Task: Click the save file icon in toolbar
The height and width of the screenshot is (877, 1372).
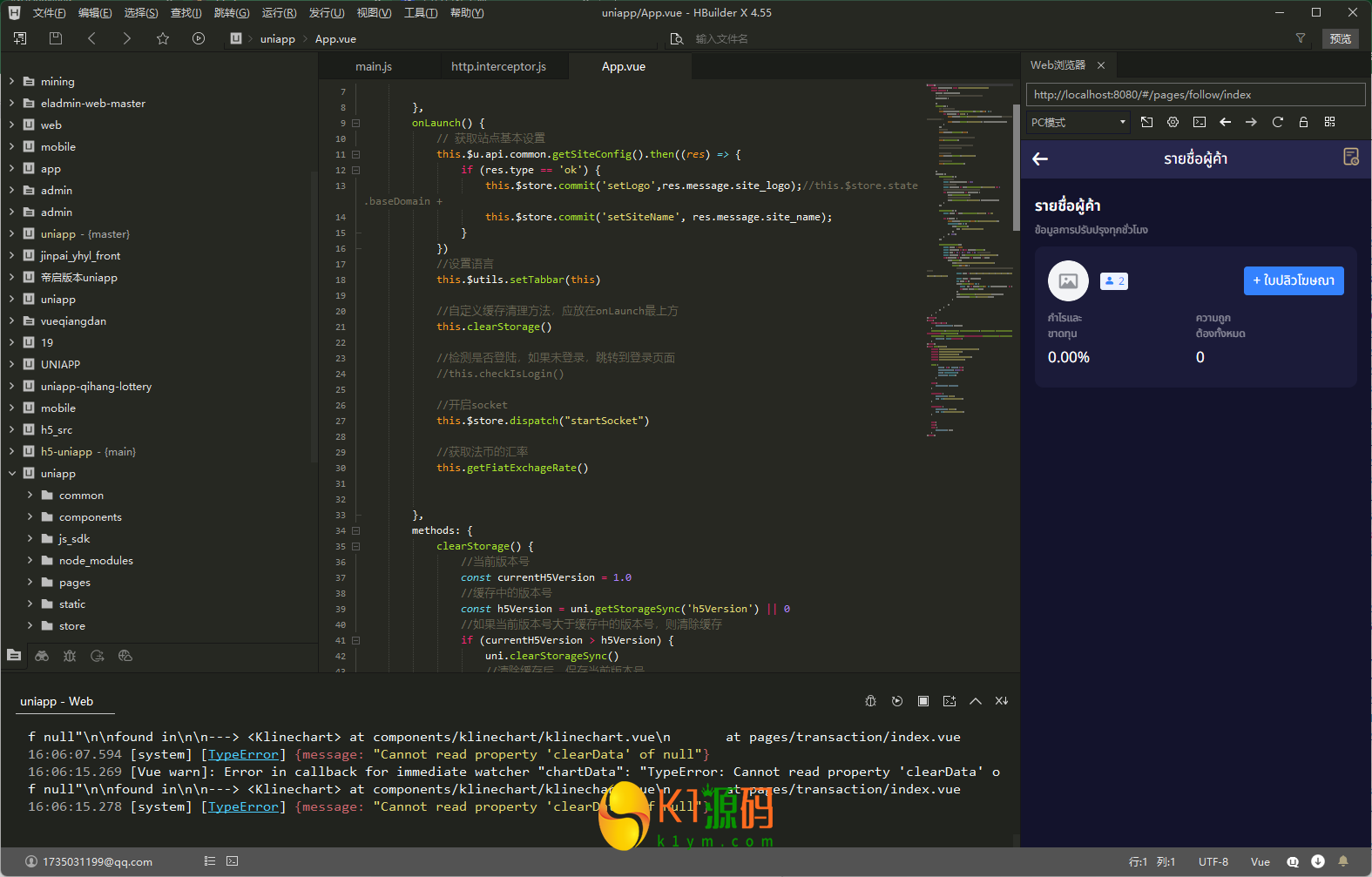Action: pyautogui.click(x=56, y=38)
